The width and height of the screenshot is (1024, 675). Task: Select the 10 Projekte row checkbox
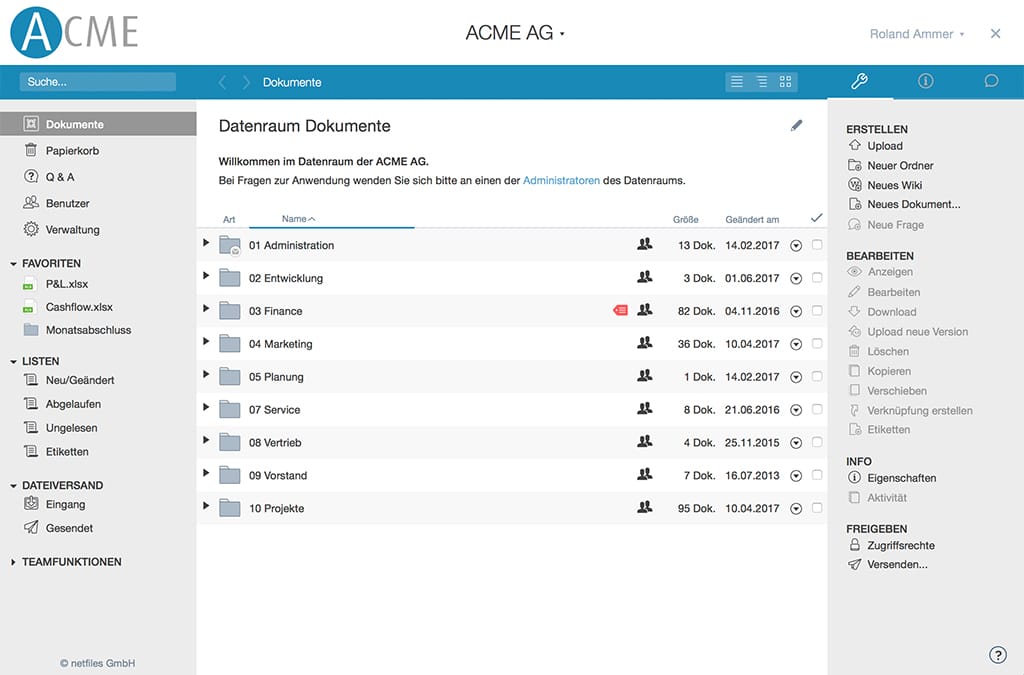[817, 508]
